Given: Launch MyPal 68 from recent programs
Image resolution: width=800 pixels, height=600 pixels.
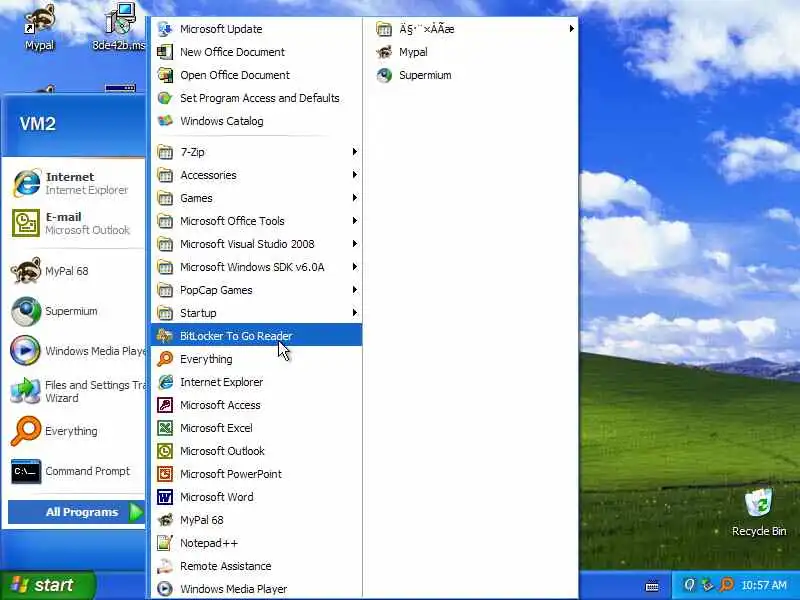Looking at the screenshot, I should [74, 271].
